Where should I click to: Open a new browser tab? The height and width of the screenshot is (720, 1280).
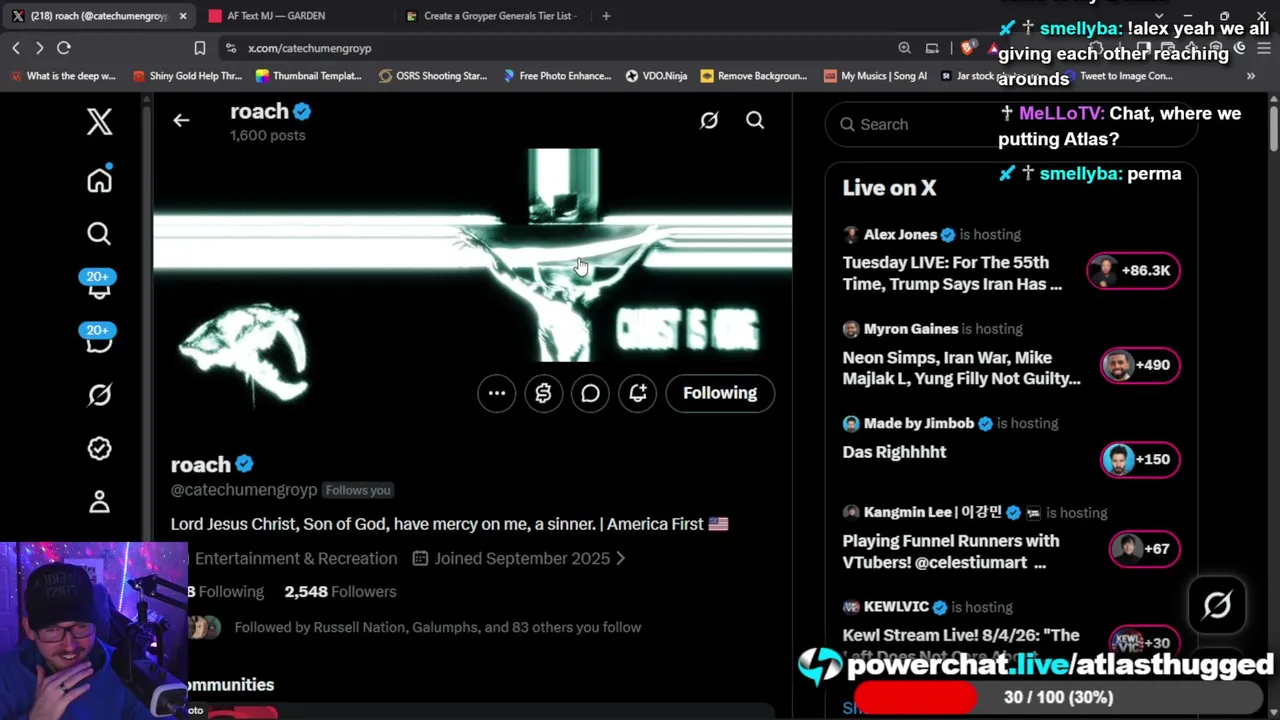(606, 16)
